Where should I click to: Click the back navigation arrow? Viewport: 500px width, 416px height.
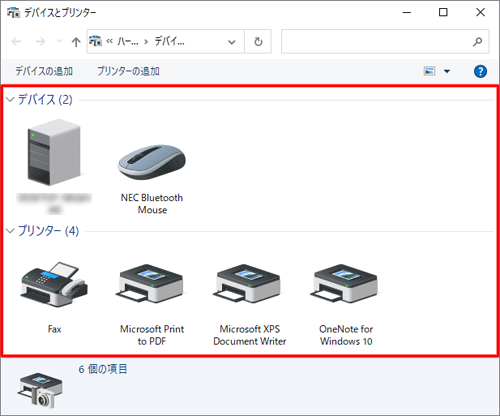(x=16, y=42)
